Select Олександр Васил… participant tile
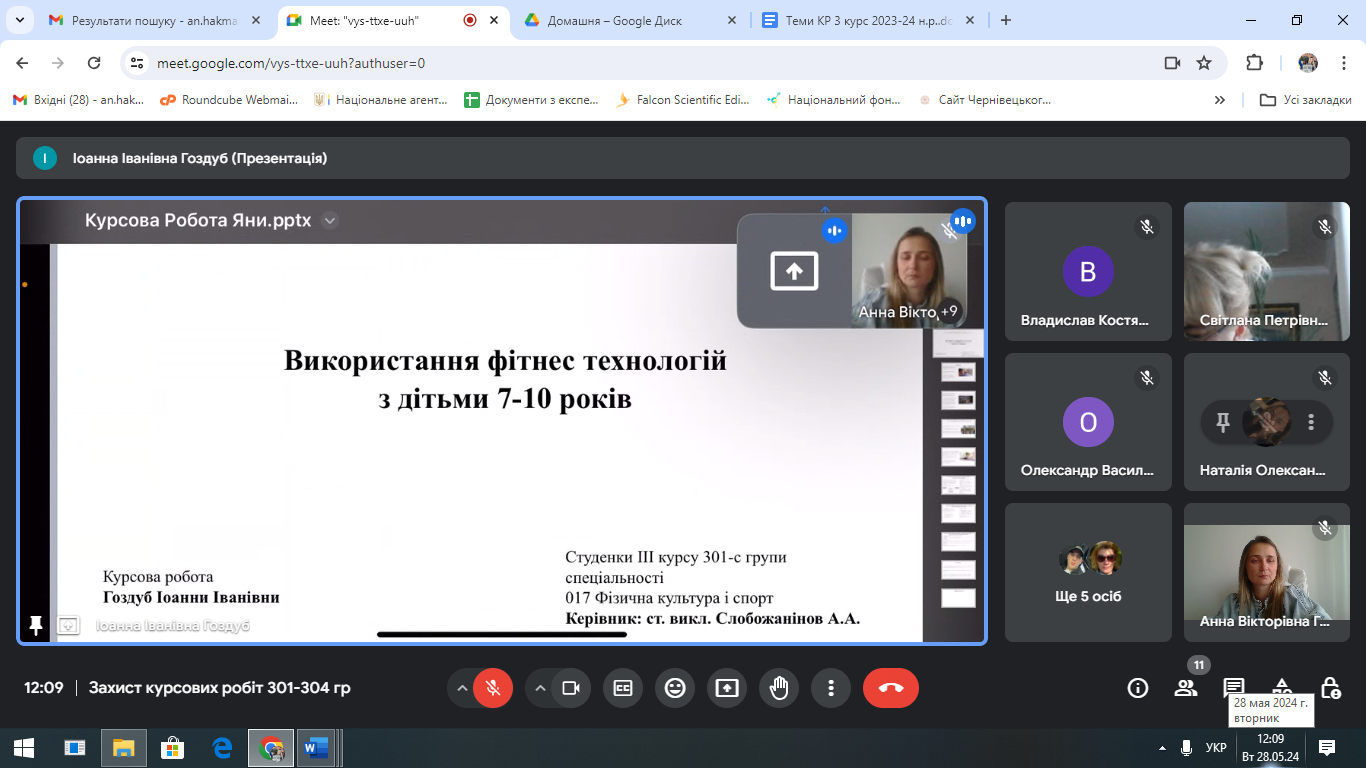Viewport: 1366px width, 768px height. point(1088,422)
